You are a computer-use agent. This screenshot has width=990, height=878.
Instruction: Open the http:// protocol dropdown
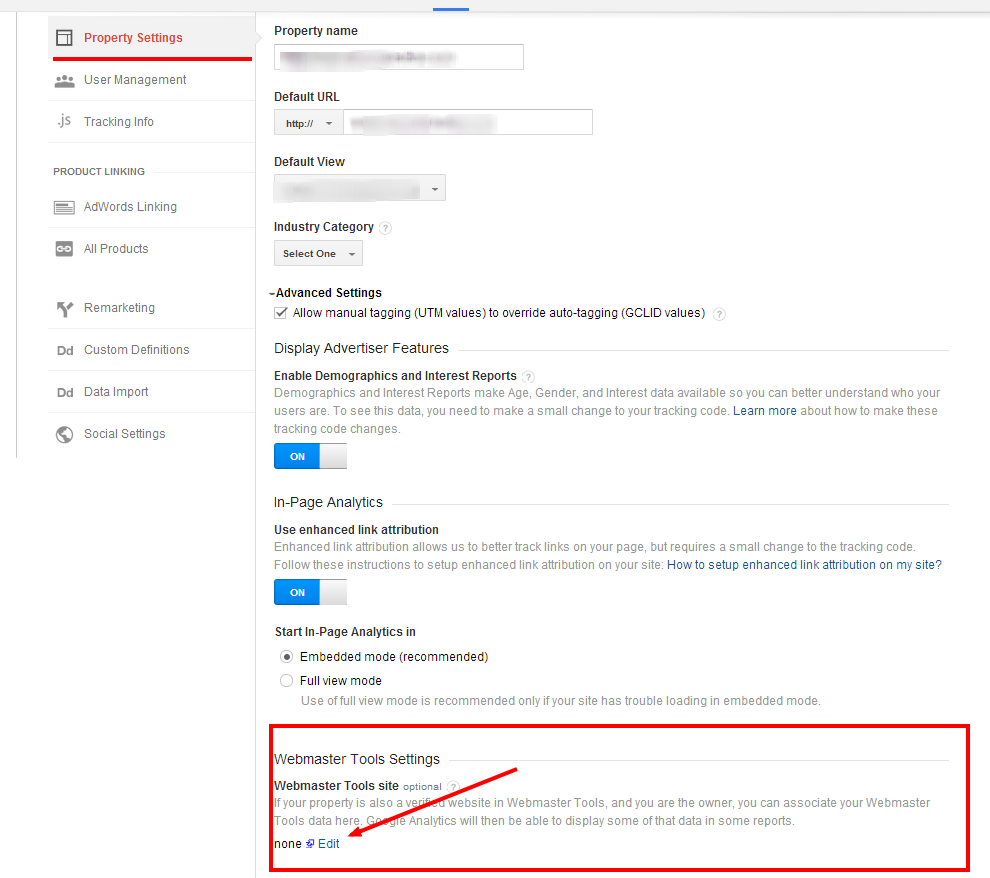click(x=308, y=123)
